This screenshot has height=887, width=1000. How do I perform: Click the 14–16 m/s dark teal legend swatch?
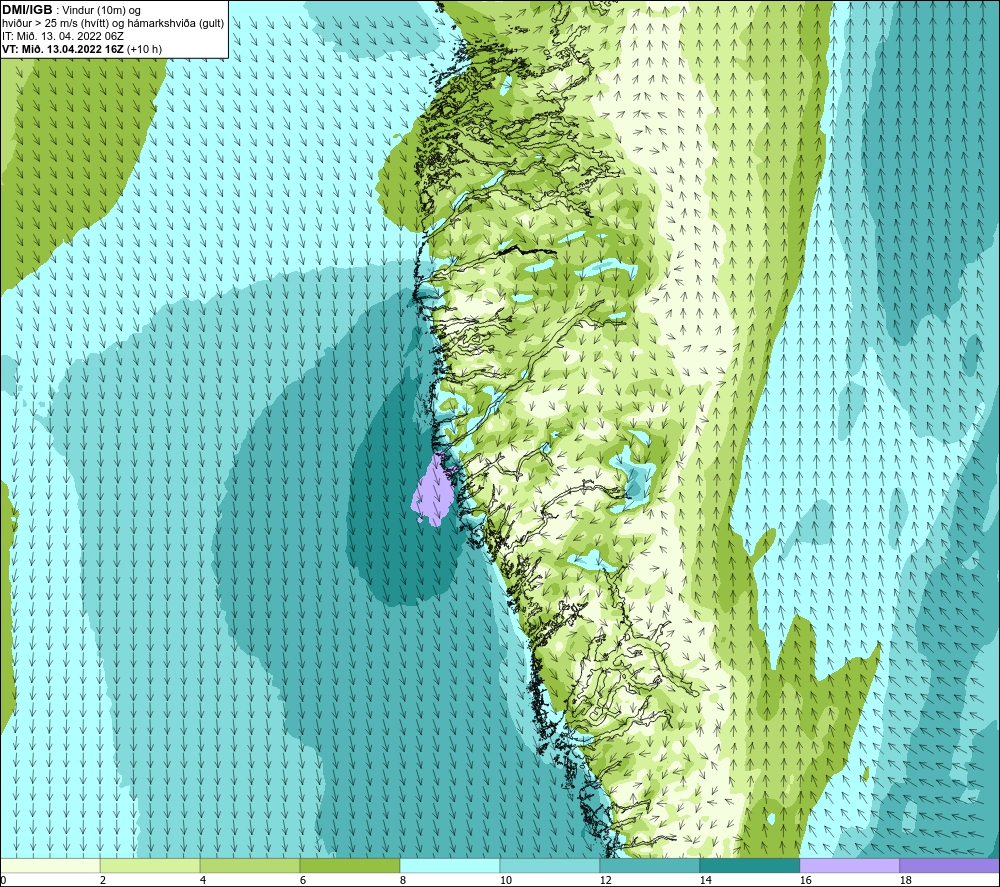pos(749,866)
